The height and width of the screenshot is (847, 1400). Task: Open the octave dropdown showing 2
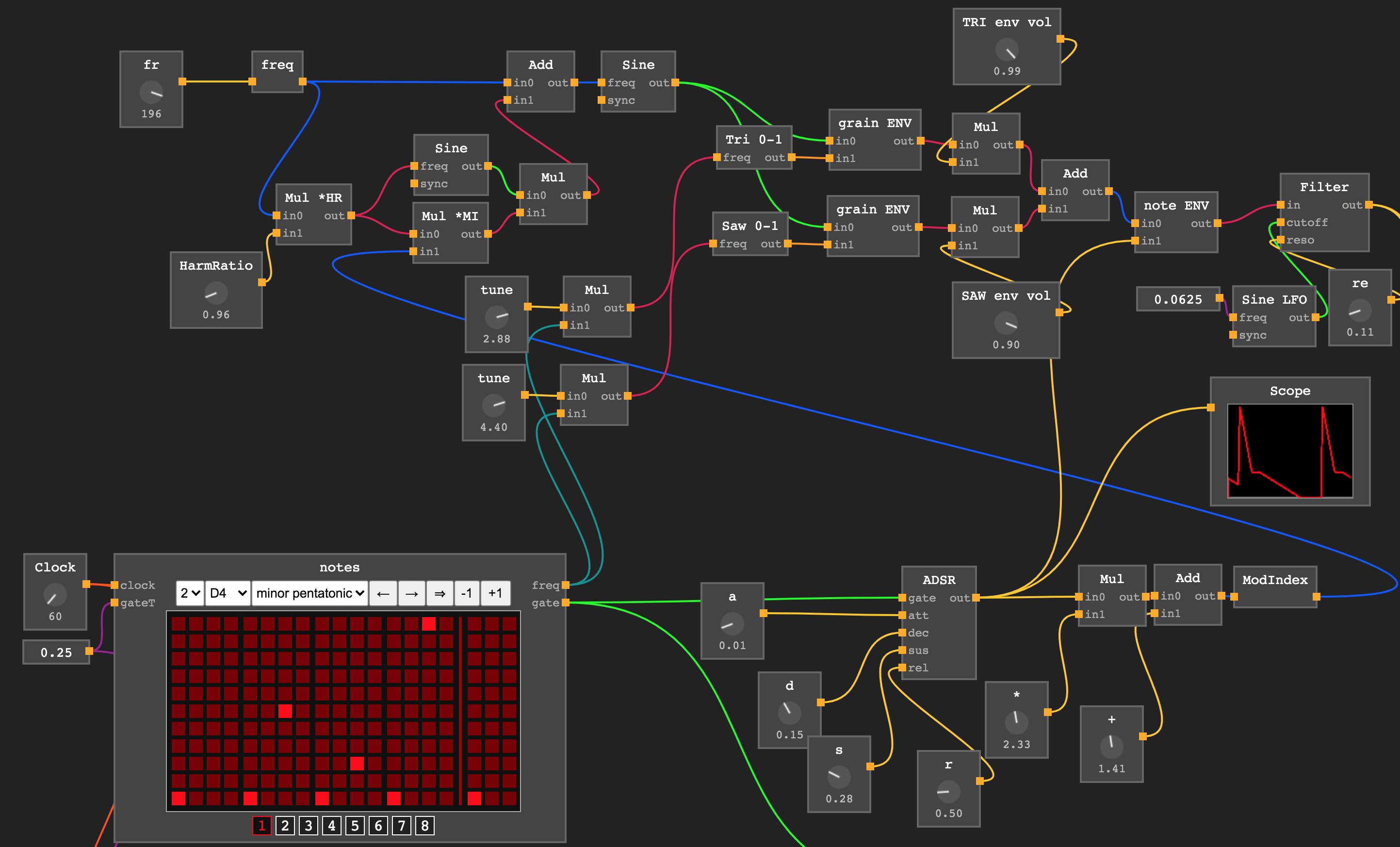coord(190,593)
